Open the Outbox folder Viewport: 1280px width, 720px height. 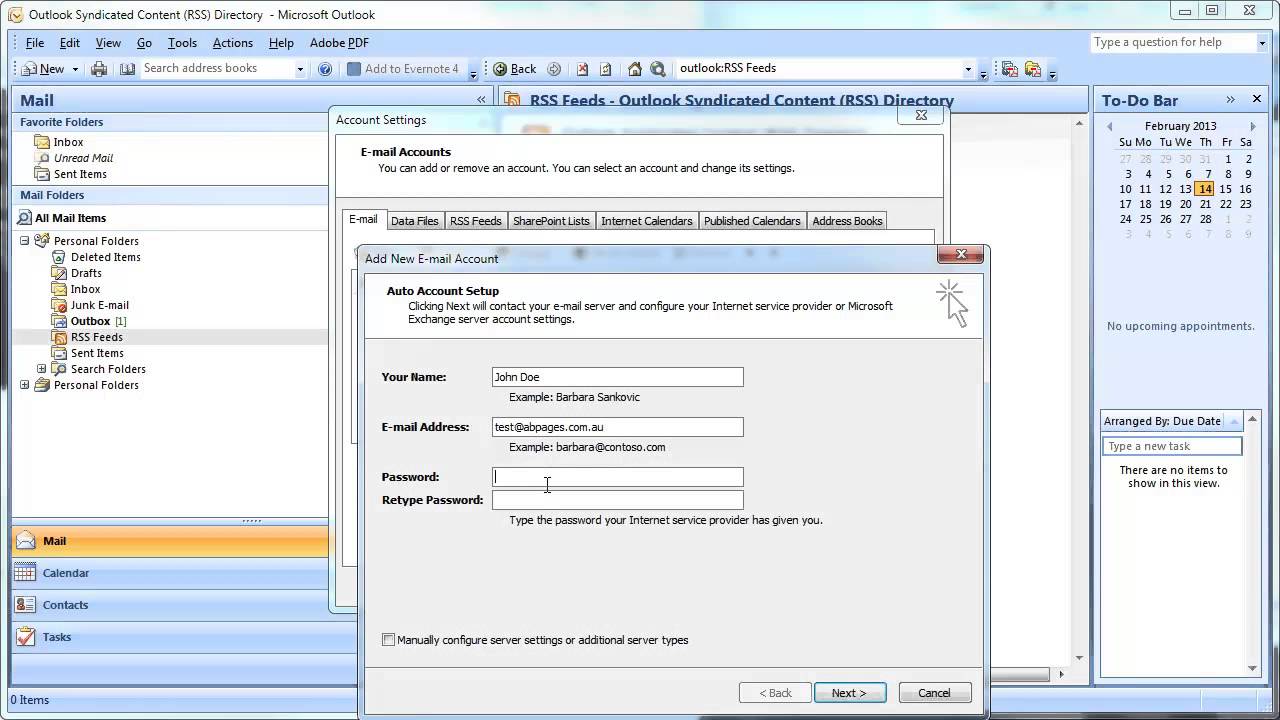(x=90, y=321)
